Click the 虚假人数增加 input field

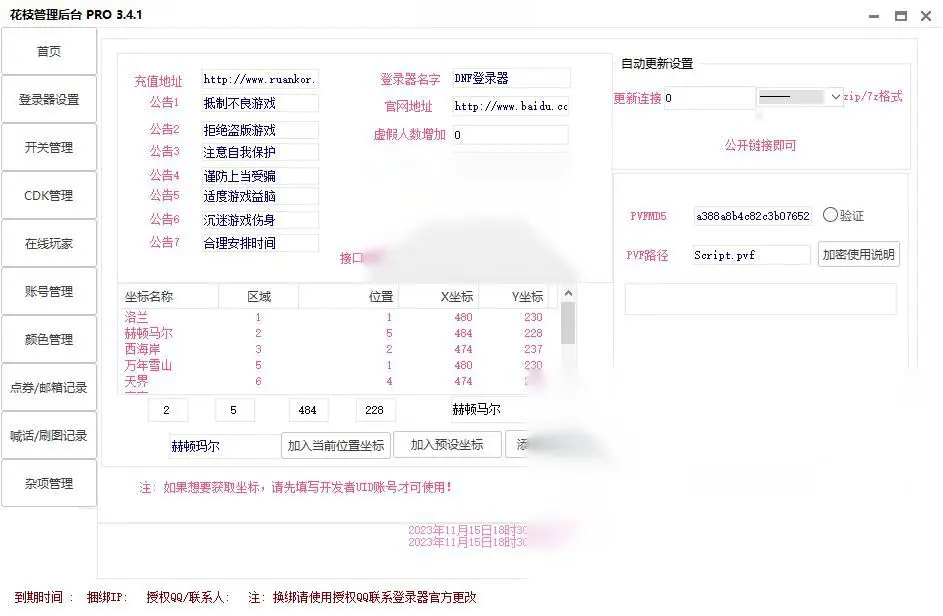pos(511,135)
